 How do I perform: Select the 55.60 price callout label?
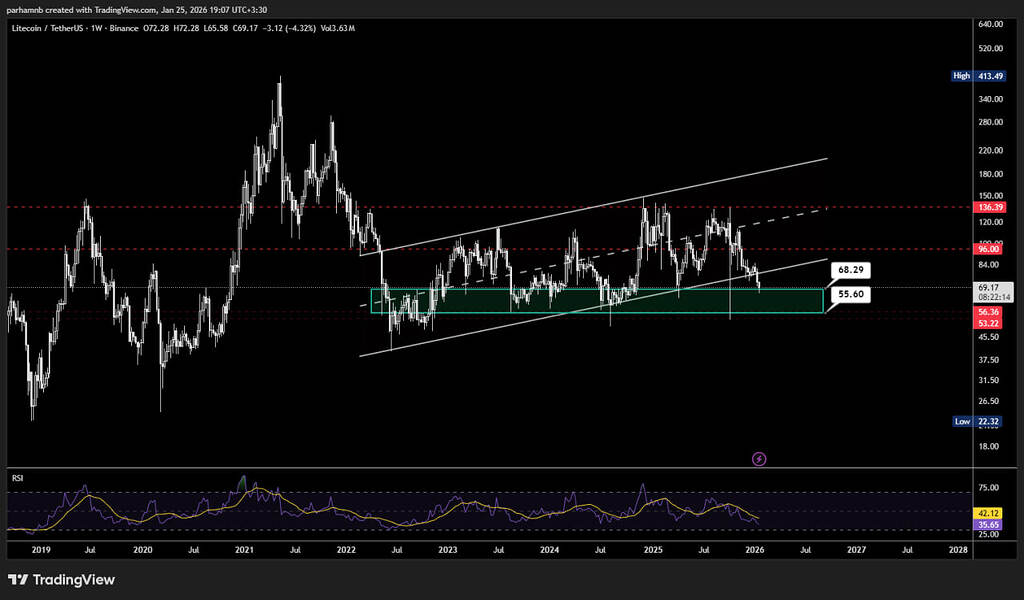point(850,295)
